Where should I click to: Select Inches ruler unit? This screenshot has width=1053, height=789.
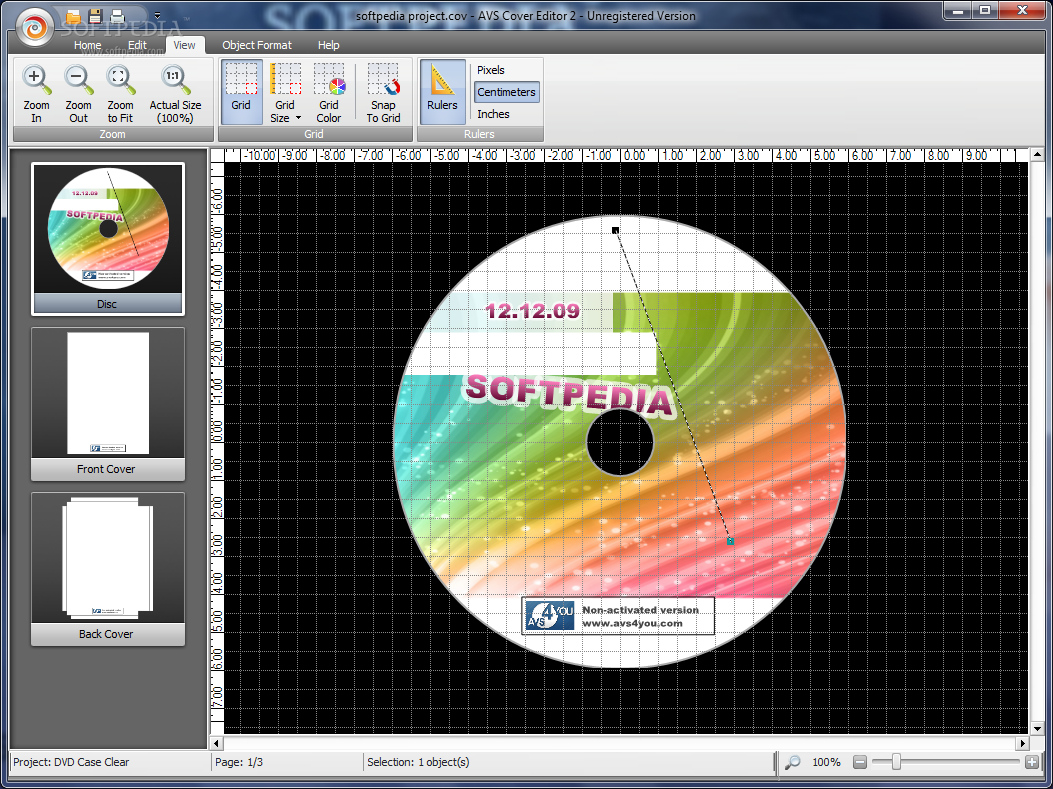pyautogui.click(x=494, y=114)
